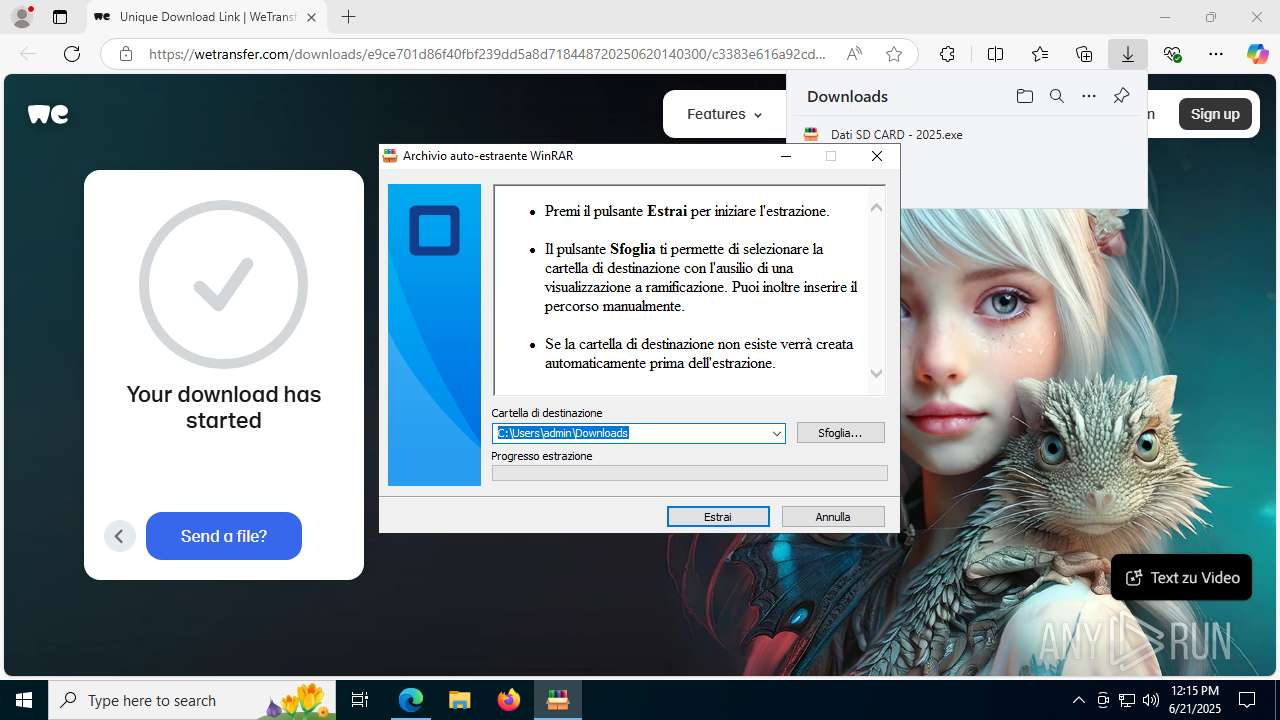
Task: View site information lock icon
Action: pyautogui.click(x=125, y=54)
